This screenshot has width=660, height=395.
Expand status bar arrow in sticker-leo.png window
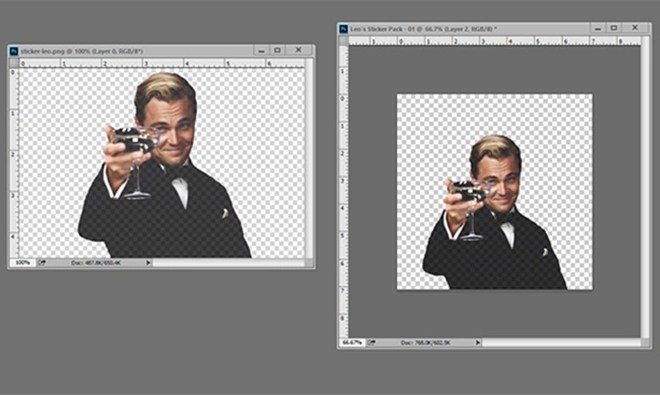pos(148,263)
